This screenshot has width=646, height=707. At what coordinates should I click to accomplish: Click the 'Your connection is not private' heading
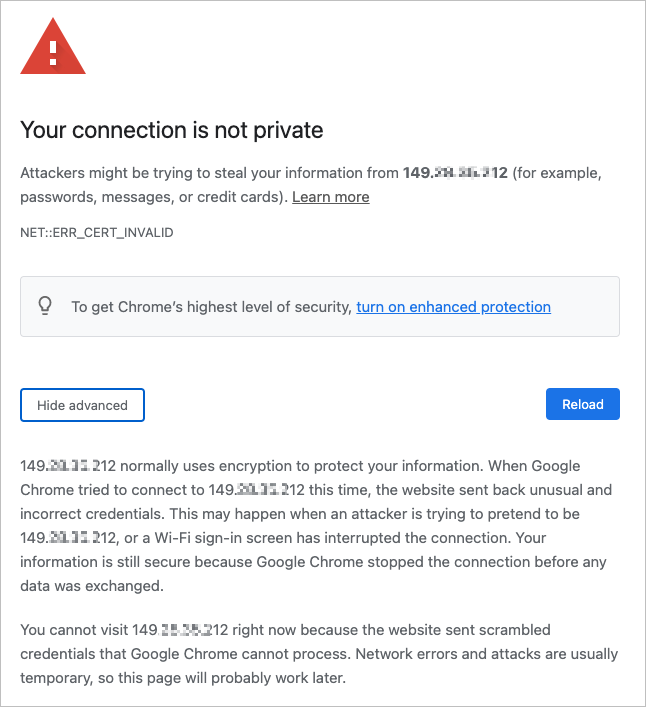click(x=171, y=130)
